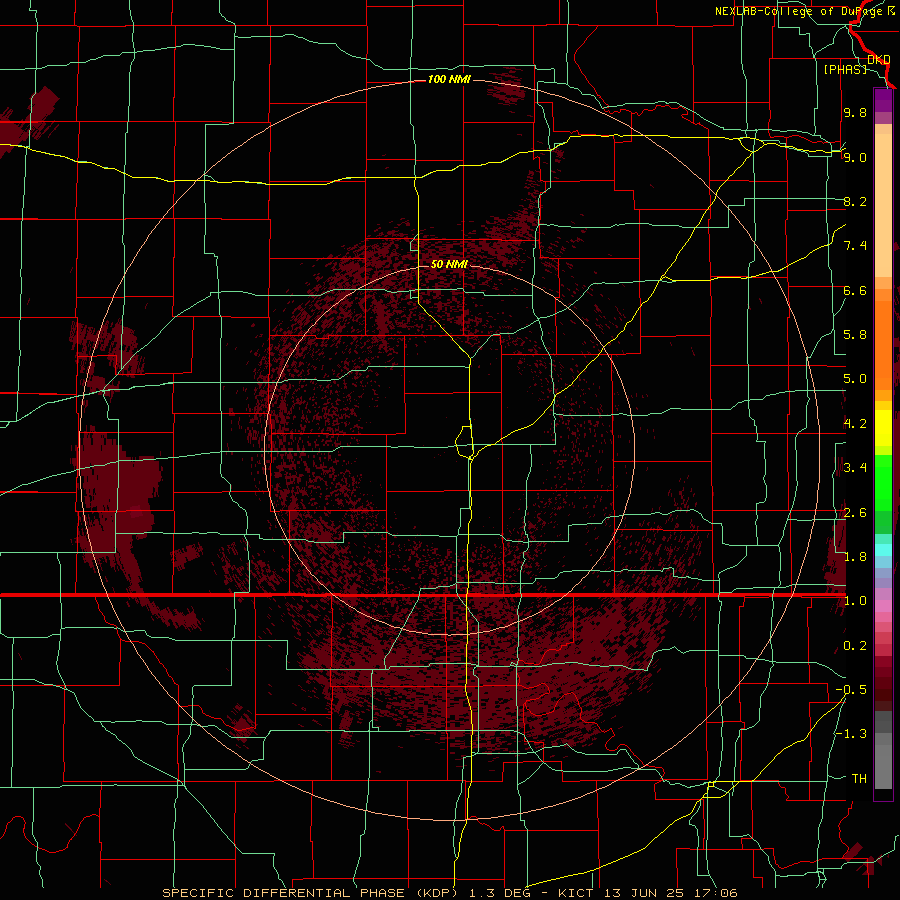Image resolution: width=900 pixels, height=900 pixels.
Task: Click the purple top segment of the color bar
Action: click(883, 100)
